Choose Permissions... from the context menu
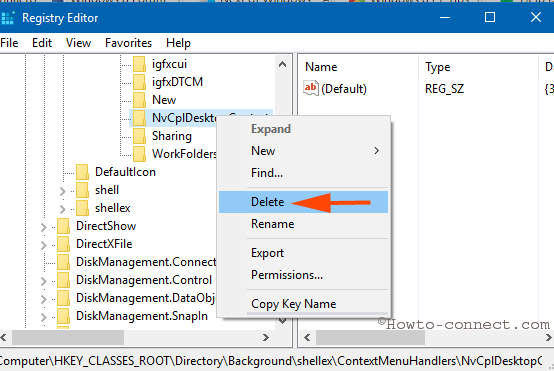 [x=303, y=275]
